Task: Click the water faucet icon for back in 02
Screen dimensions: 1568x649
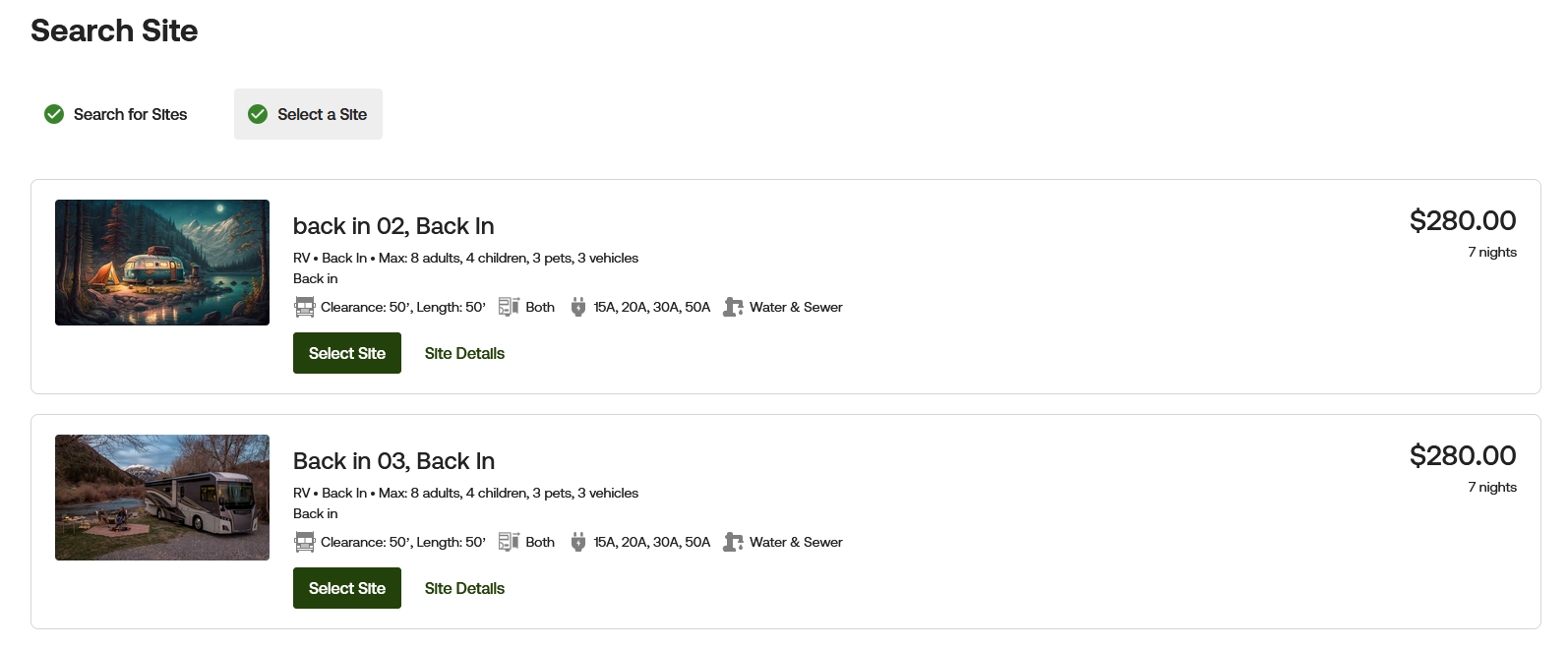Action: click(x=733, y=307)
